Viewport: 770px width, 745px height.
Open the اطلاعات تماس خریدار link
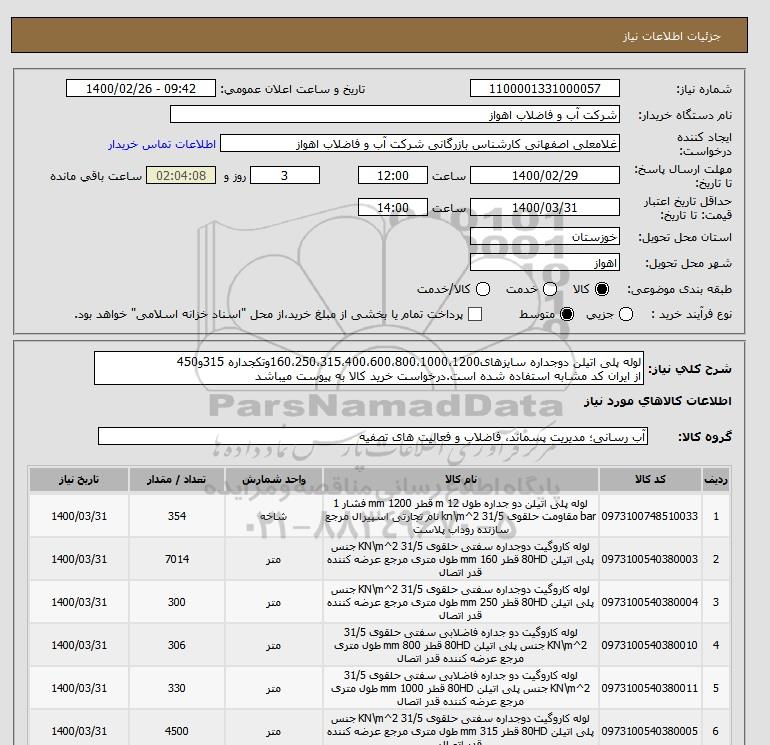coord(162,144)
